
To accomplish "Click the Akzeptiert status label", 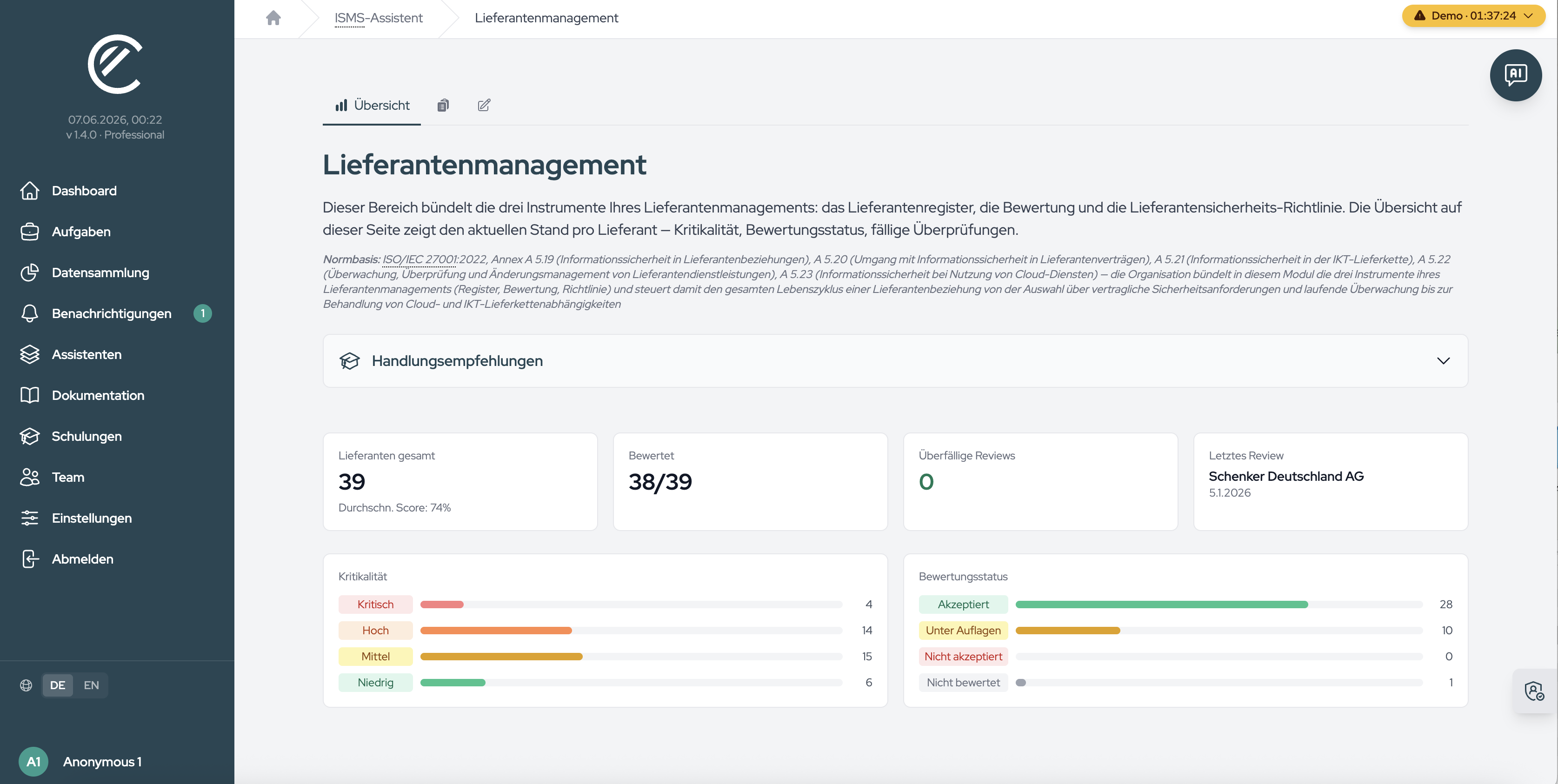I will tap(964, 605).
